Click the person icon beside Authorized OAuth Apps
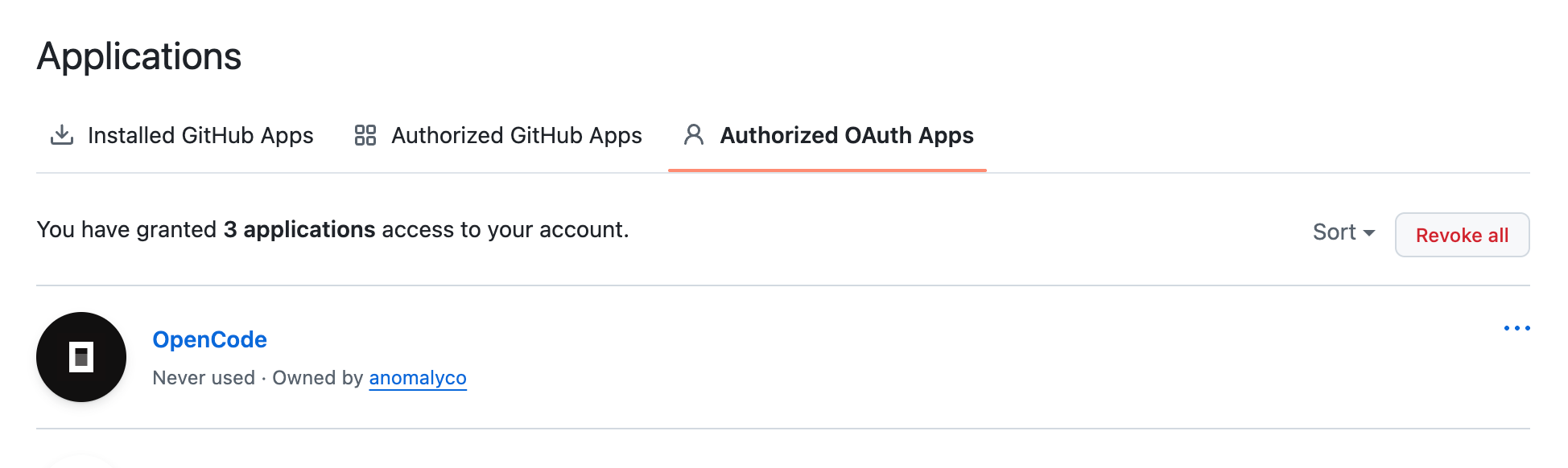Viewport: 1568px width, 468px height. [694, 135]
